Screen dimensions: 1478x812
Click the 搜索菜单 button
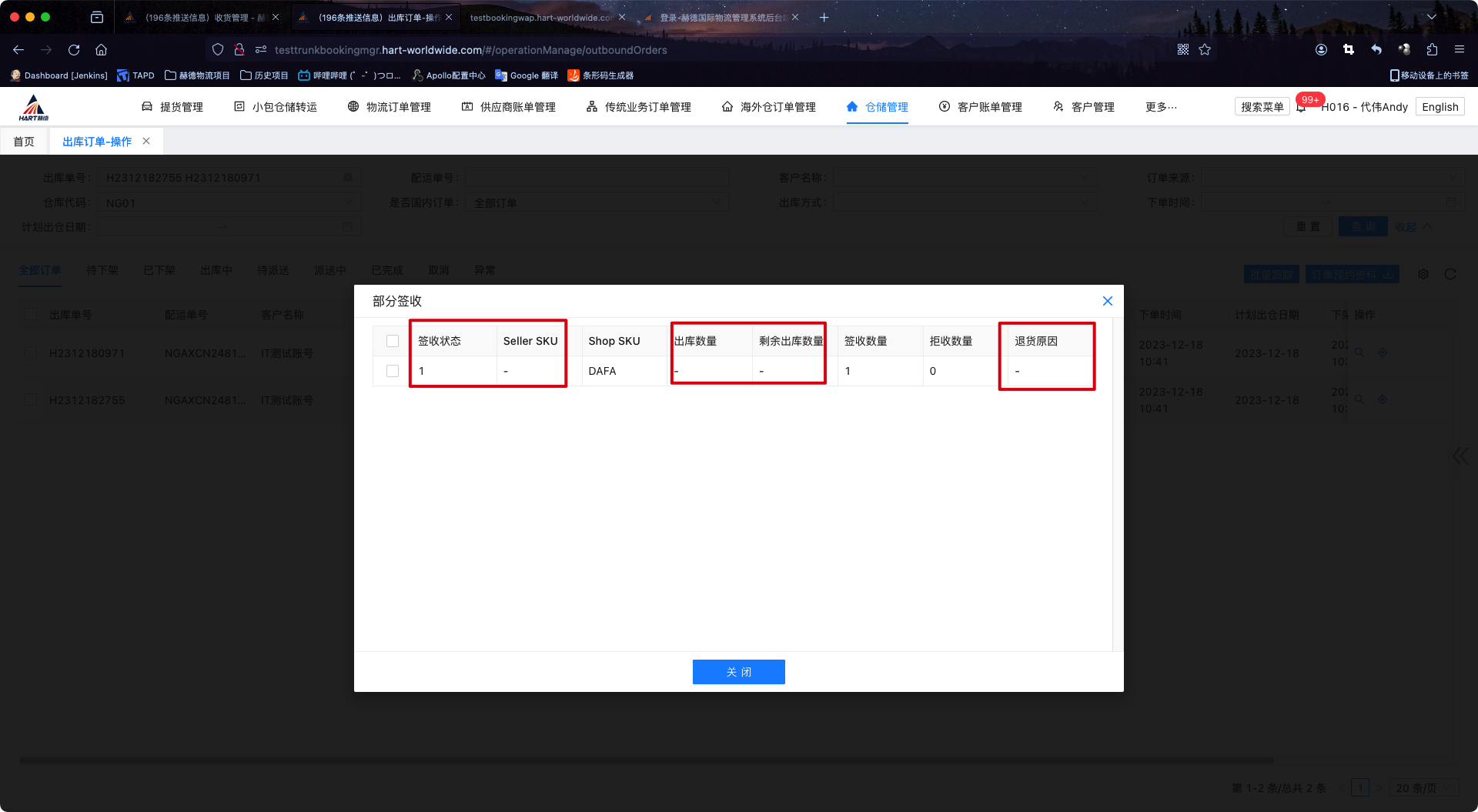click(x=1262, y=107)
